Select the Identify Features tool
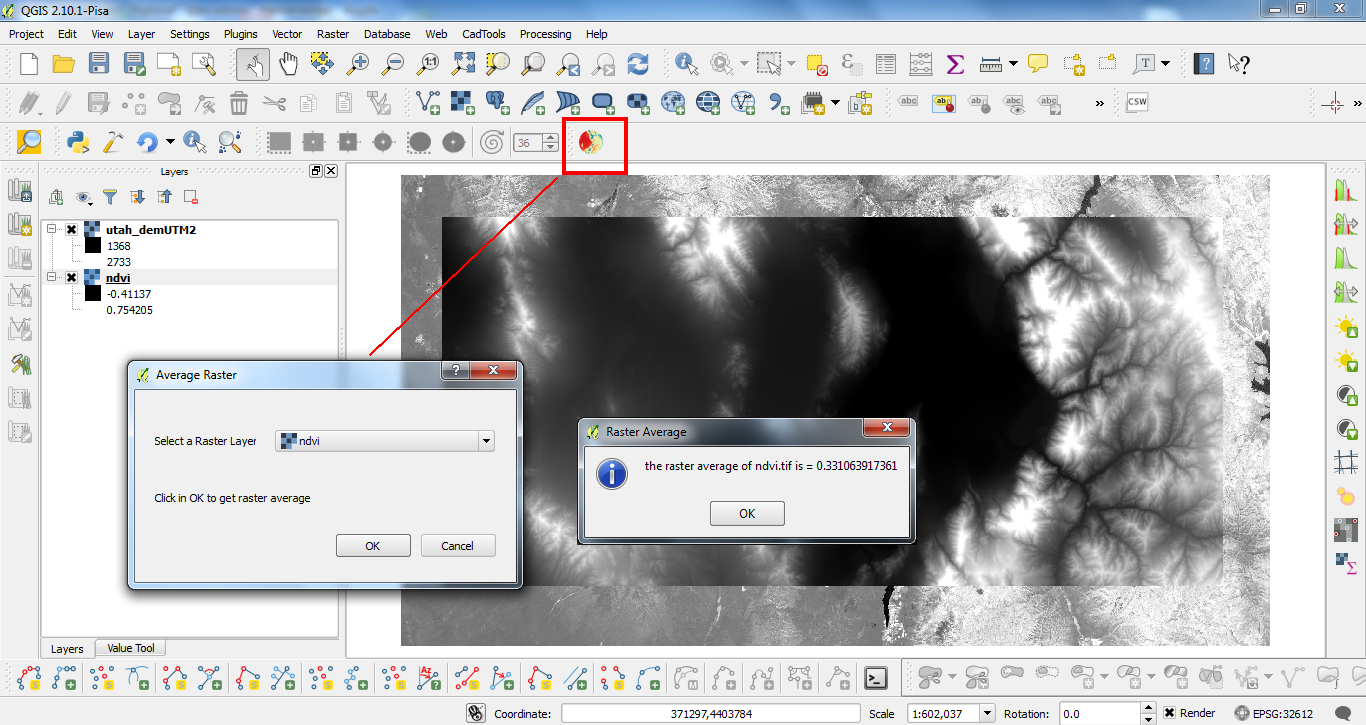 pos(686,64)
